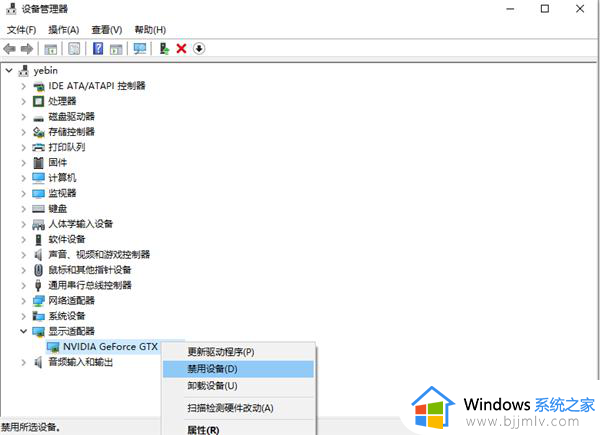Click the audio inputs (音频输入和输出) speaker icon
Viewport: 600px width, 435px height.
click(x=38, y=362)
